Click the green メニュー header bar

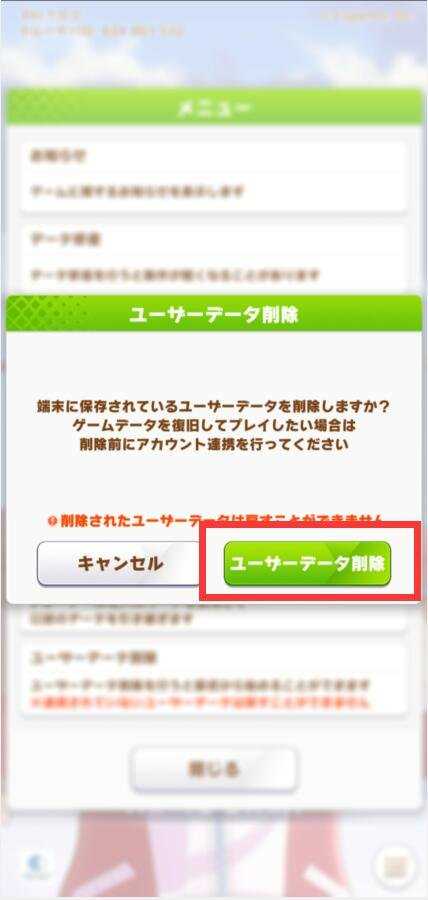(213, 108)
